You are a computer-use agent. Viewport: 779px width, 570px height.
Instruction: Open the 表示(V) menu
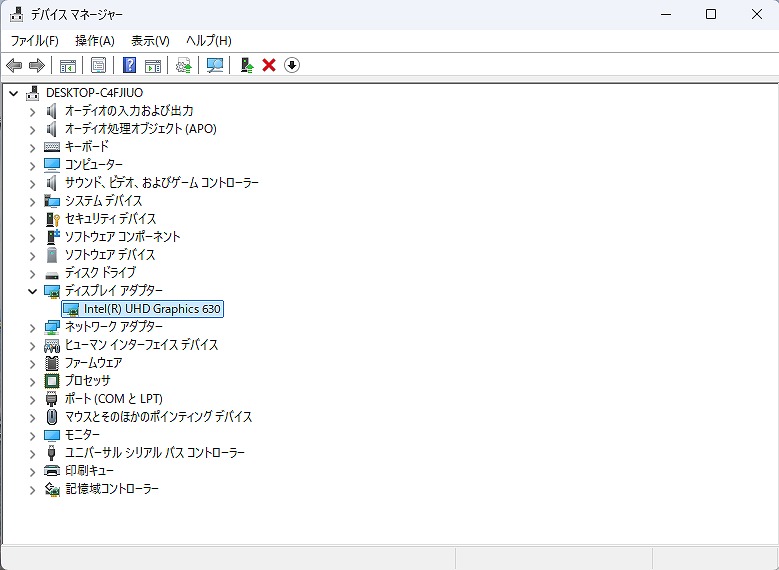point(150,40)
